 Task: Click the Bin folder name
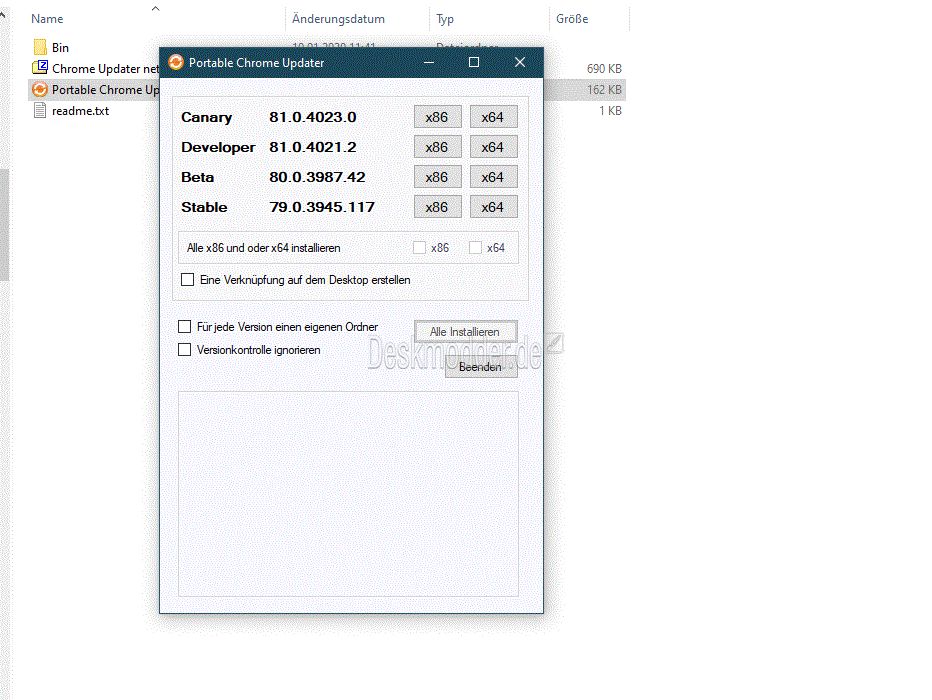[x=60, y=48]
